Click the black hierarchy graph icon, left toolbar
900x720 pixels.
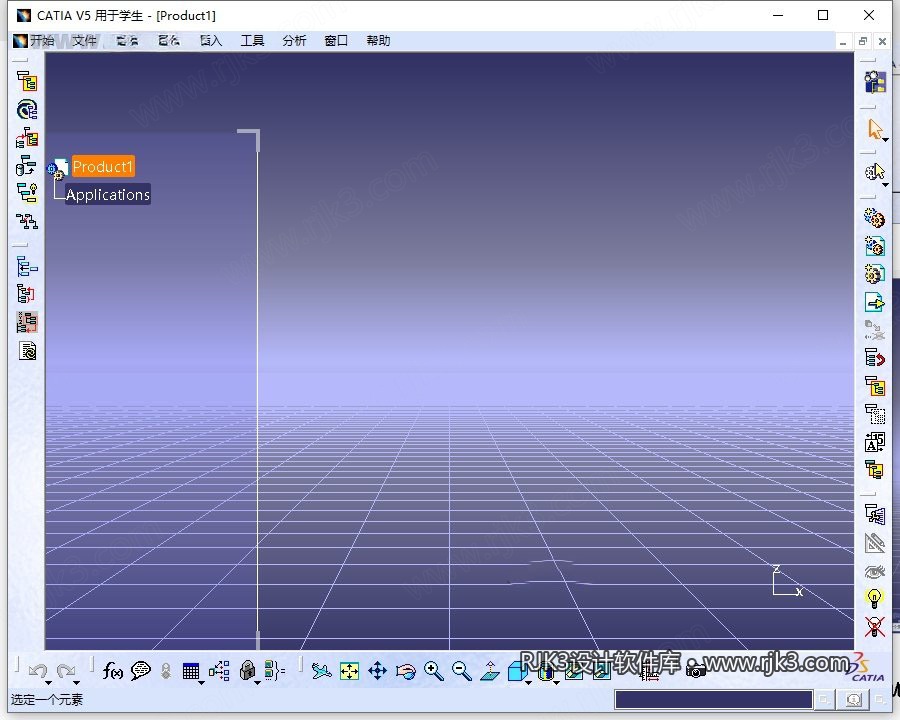[27, 222]
